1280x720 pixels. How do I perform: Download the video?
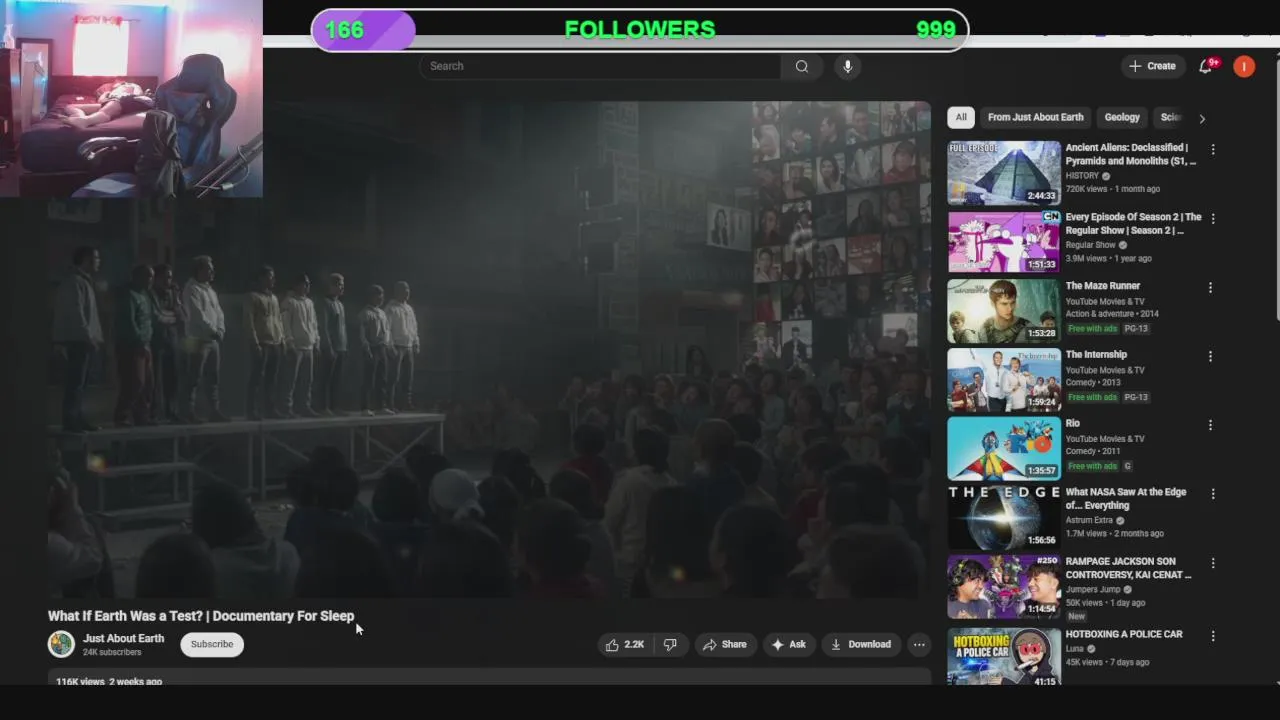(x=861, y=645)
